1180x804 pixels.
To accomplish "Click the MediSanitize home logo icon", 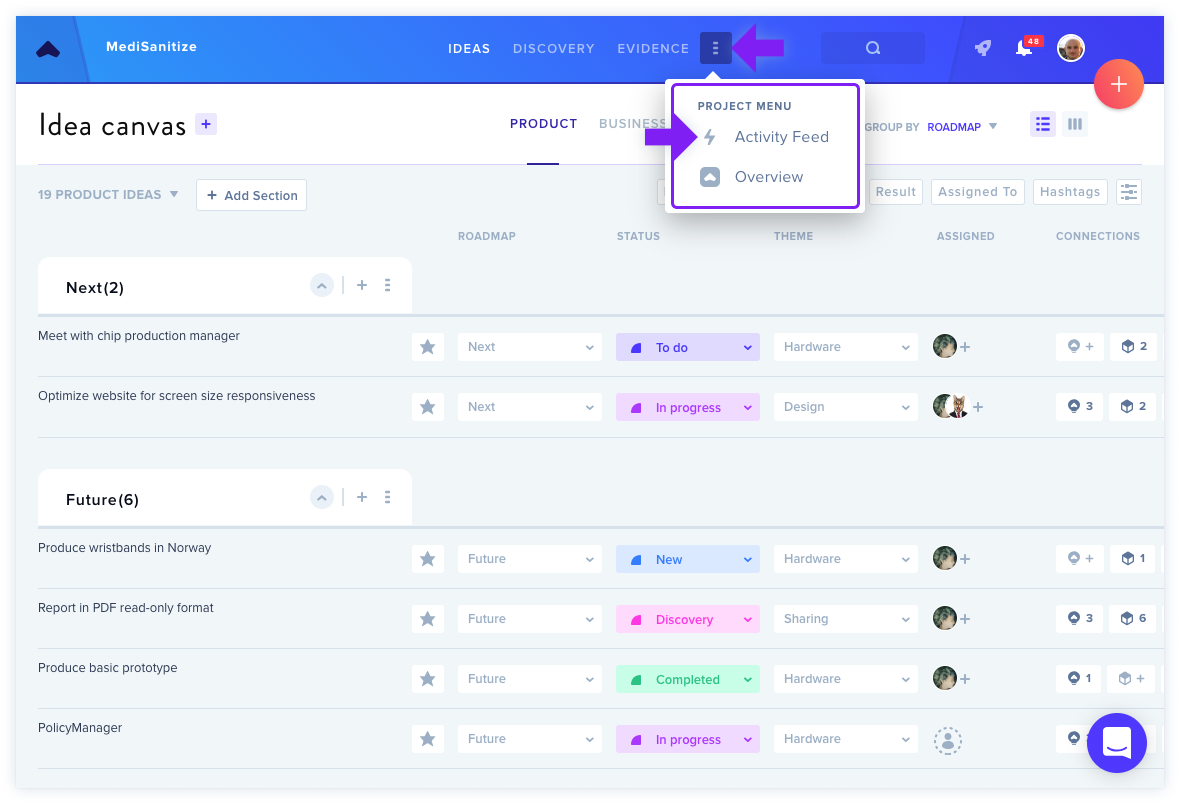I will (x=48, y=50).
